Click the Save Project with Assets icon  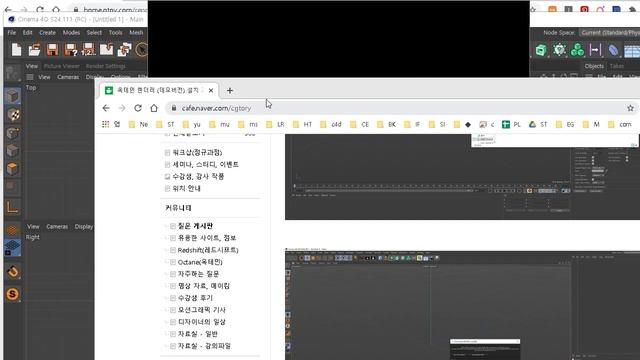(x=106, y=50)
